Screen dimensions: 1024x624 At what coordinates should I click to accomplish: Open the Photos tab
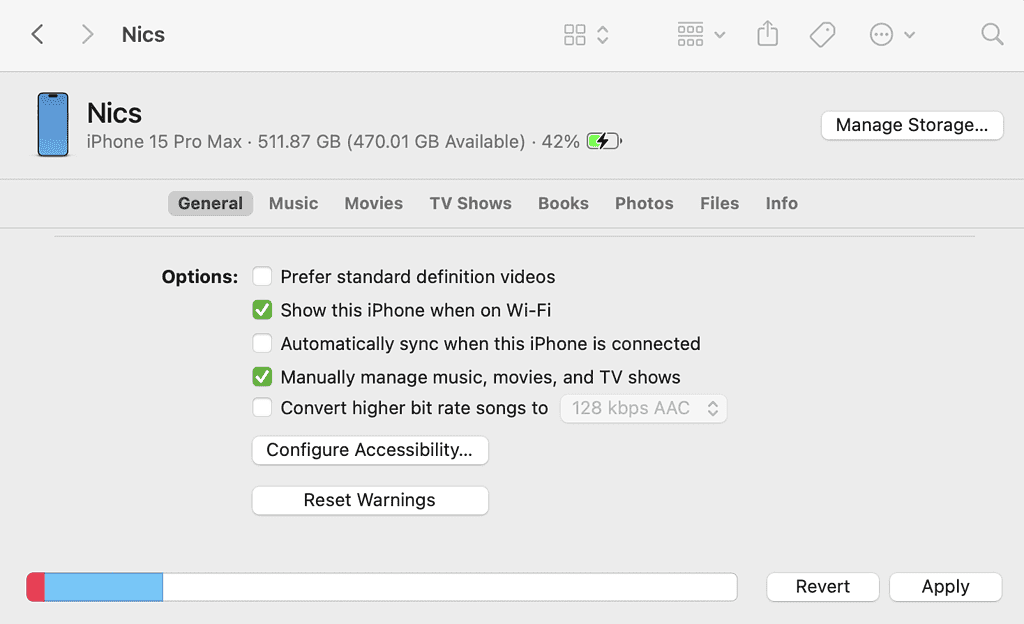(644, 203)
